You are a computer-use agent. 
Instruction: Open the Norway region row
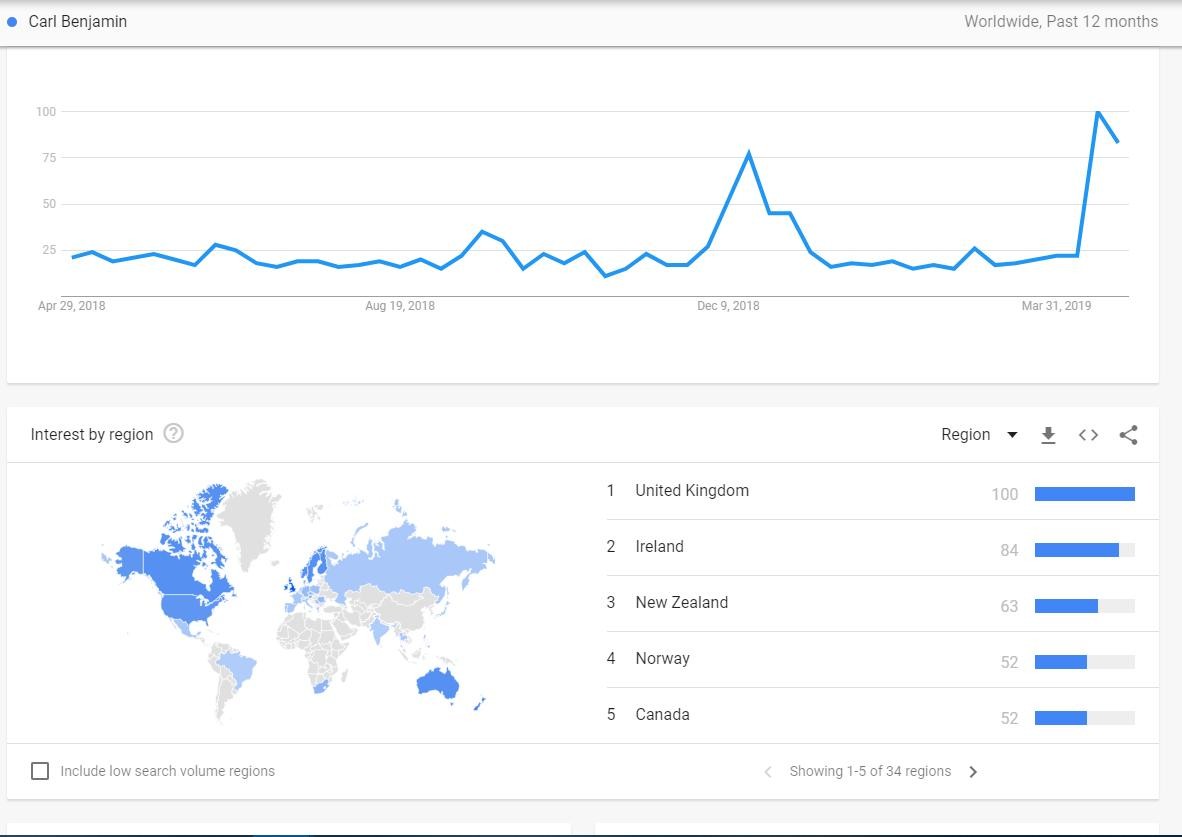[662, 659]
